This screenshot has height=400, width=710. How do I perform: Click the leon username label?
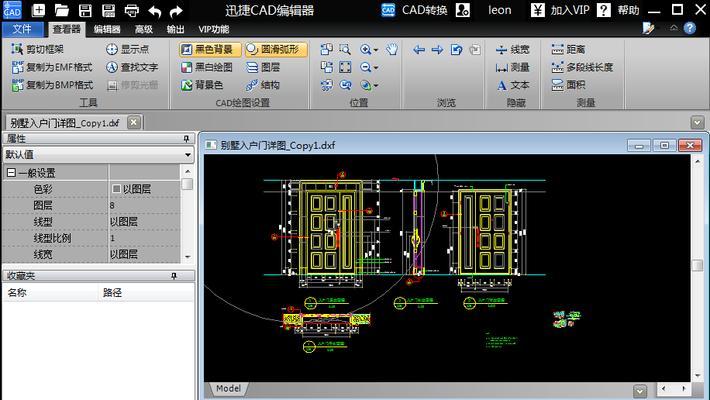(x=499, y=10)
